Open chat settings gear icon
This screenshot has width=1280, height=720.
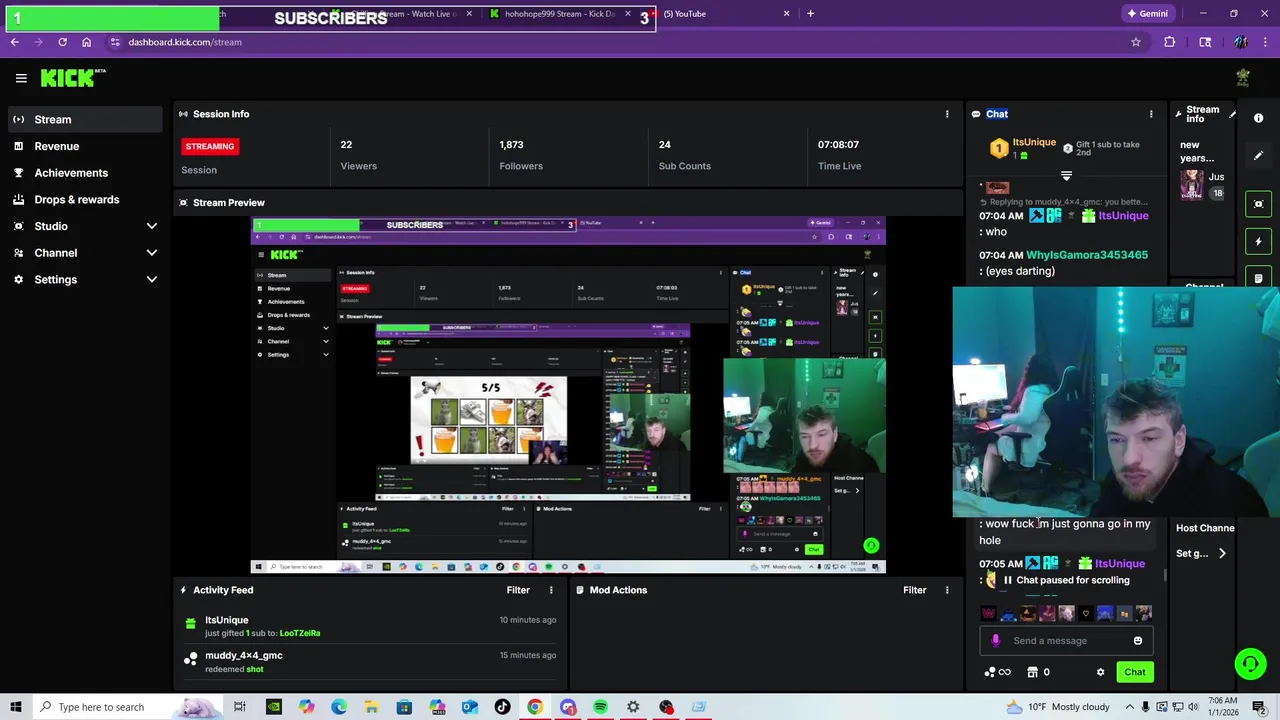(1101, 672)
